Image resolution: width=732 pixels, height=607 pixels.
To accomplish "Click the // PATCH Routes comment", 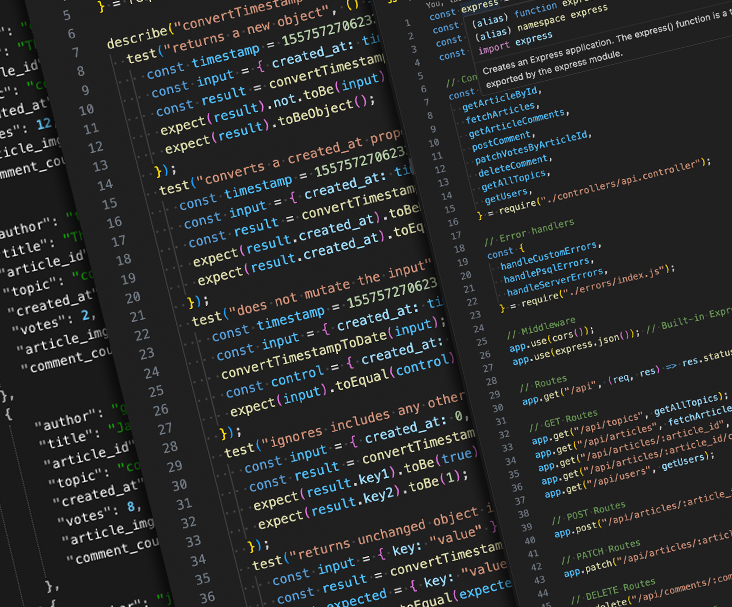I will 601,553.
